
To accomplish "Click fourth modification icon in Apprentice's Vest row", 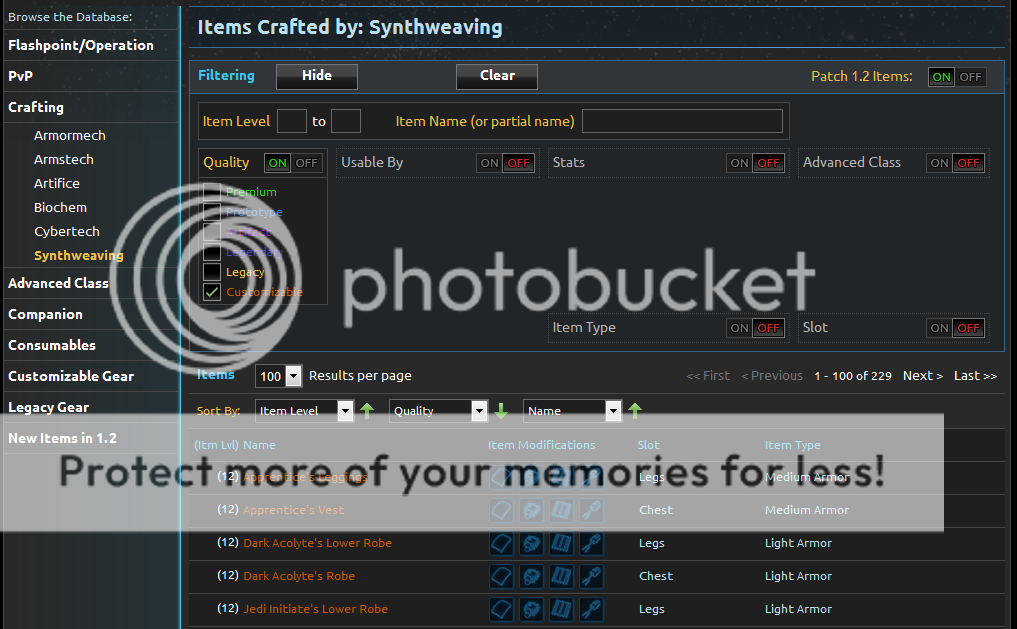I will point(591,510).
